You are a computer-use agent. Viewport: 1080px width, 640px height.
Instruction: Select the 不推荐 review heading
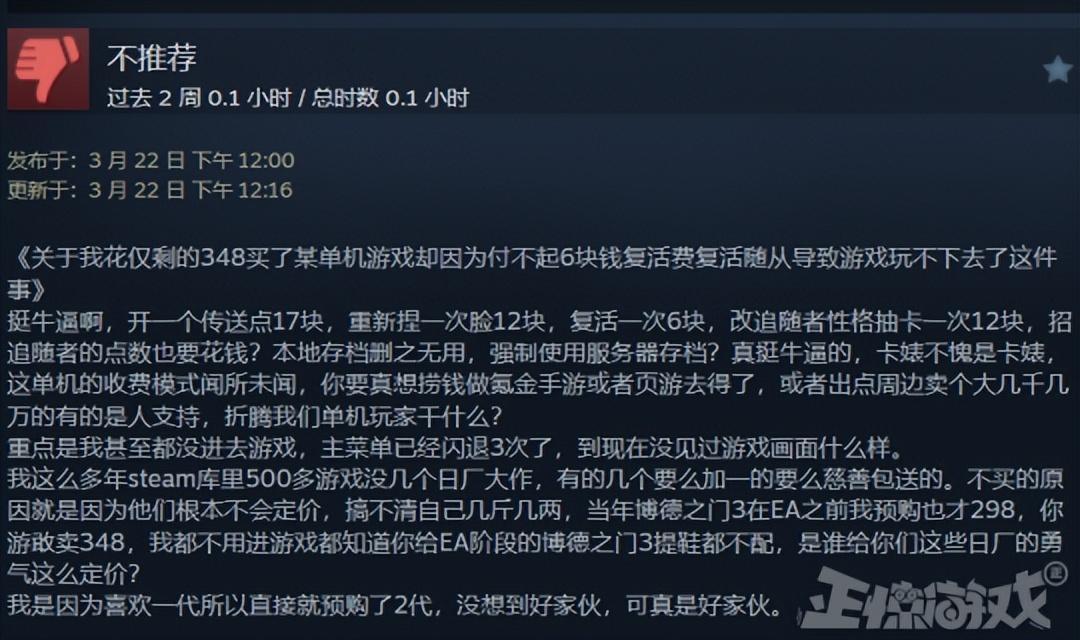[152, 57]
